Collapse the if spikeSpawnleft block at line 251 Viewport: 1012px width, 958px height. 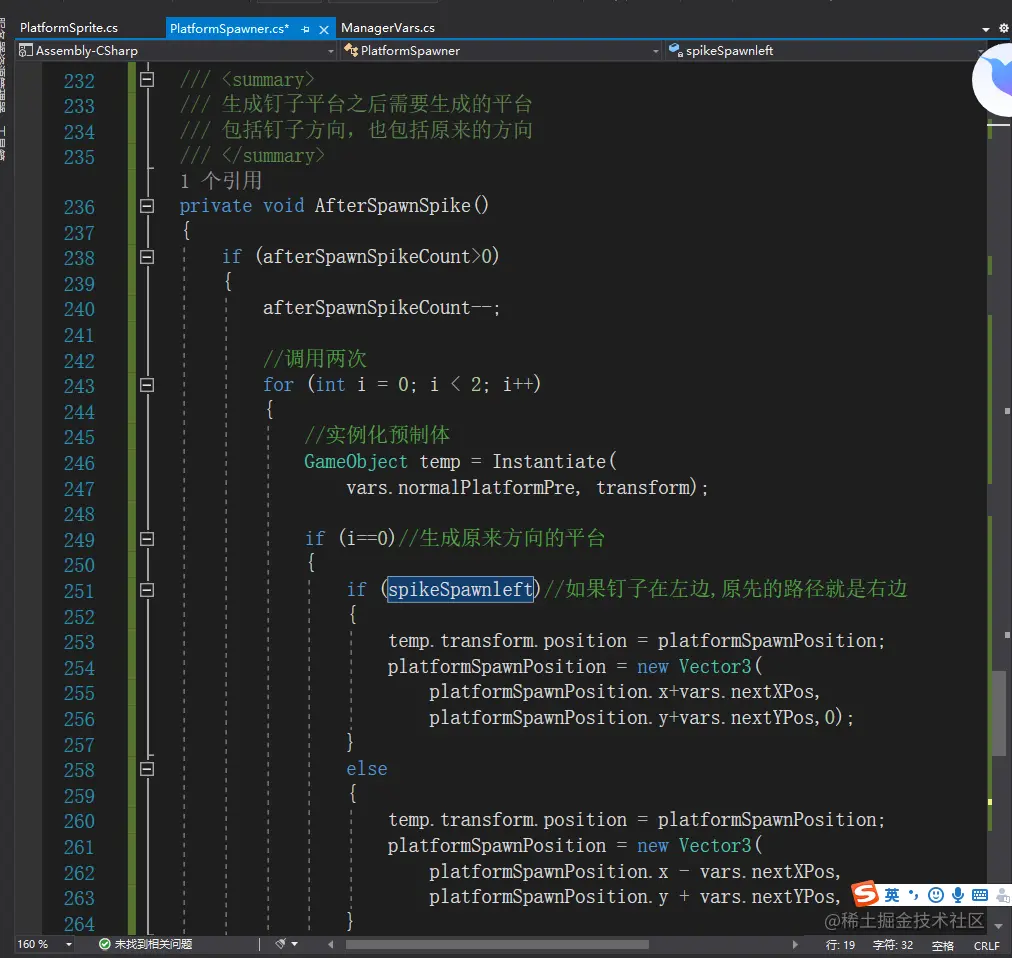(147, 590)
